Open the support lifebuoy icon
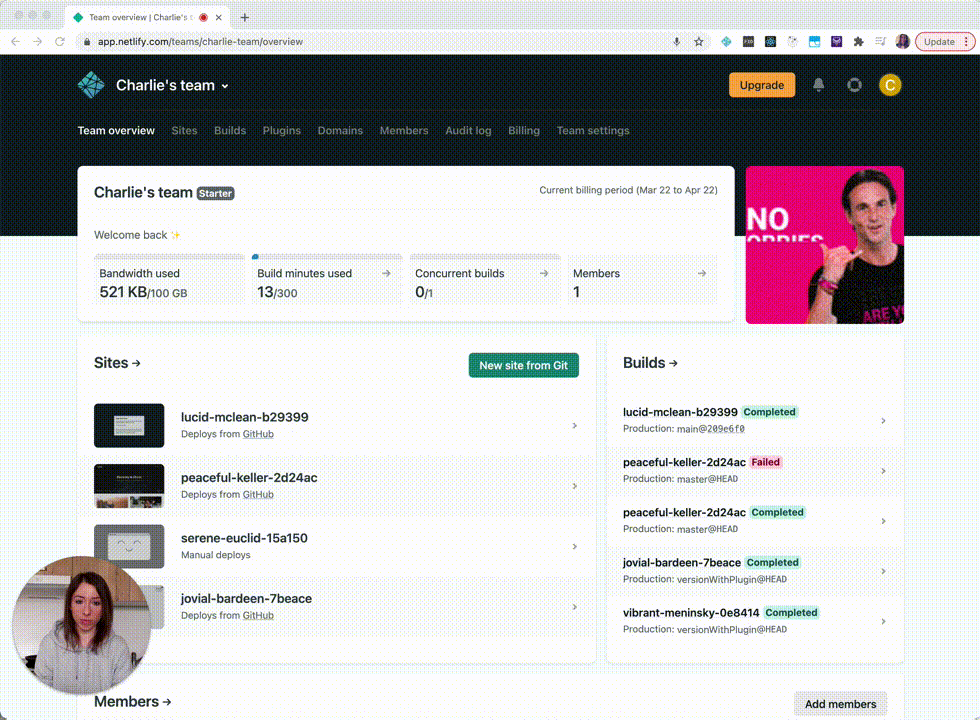980x720 pixels. pyautogui.click(x=854, y=85)
